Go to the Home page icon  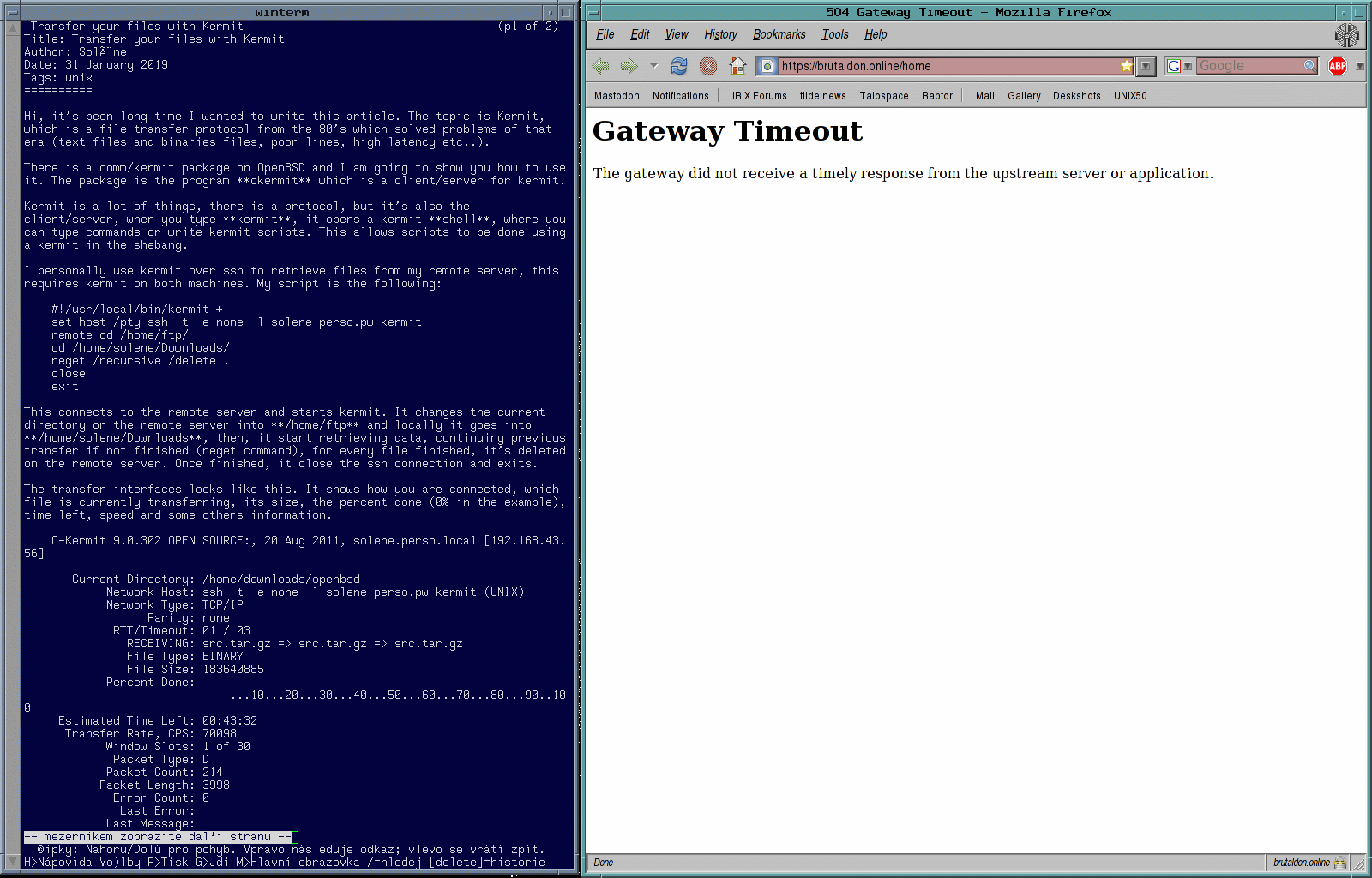click(x=737, y=66)
